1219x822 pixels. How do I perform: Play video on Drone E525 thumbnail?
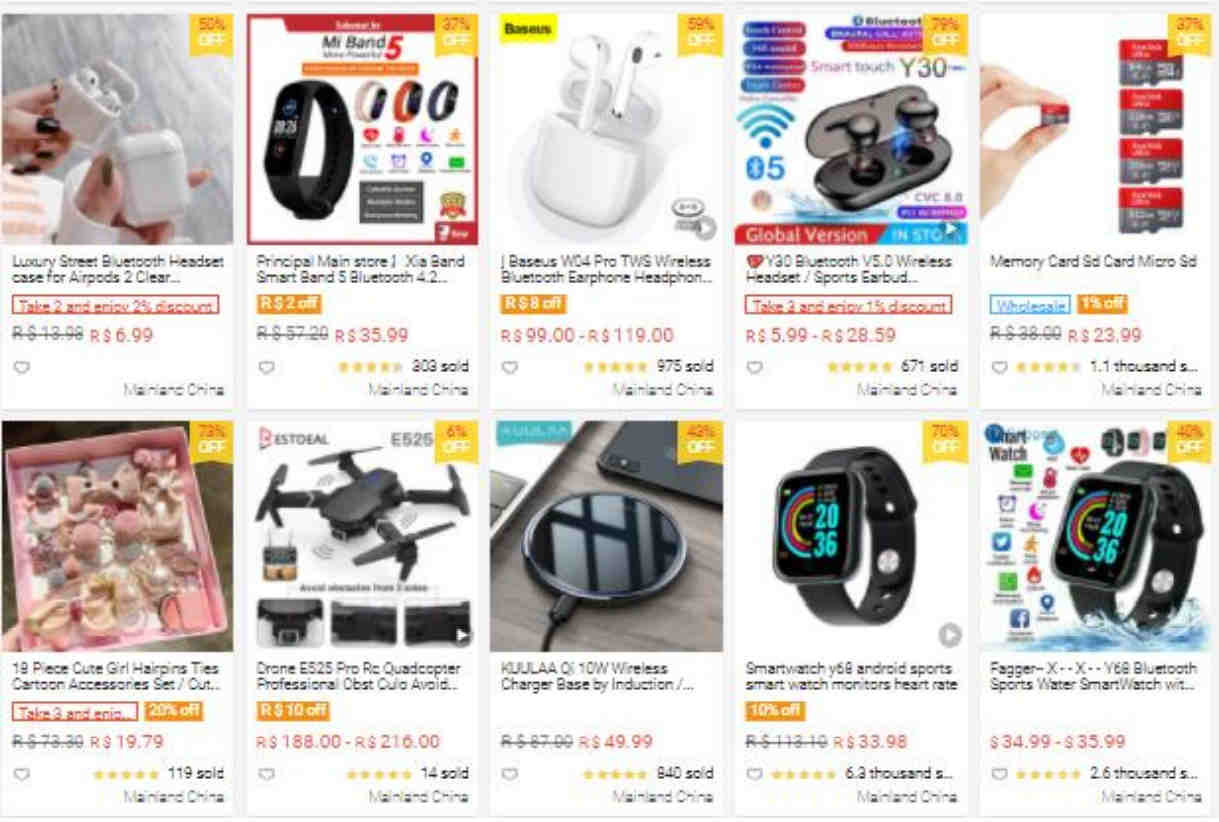pyautogui.click(x=461, y=634)
